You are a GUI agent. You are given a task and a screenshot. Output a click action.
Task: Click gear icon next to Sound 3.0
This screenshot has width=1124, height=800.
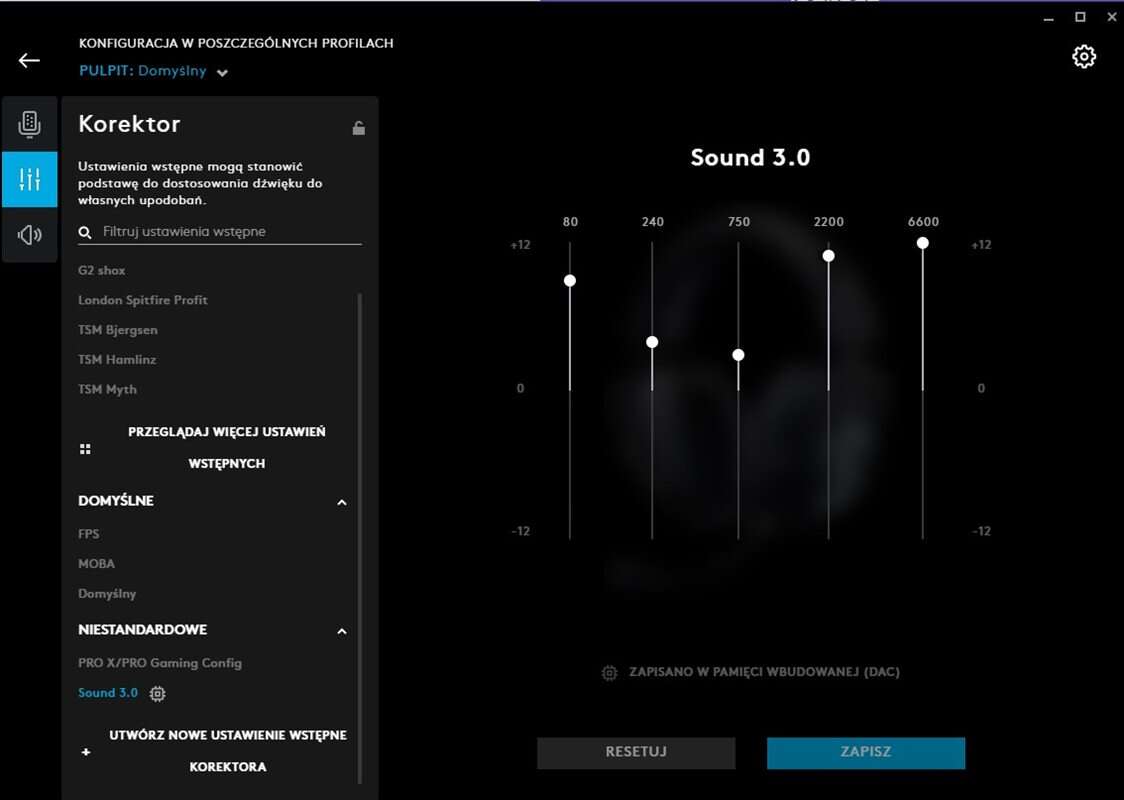click(x=157, y=694)
